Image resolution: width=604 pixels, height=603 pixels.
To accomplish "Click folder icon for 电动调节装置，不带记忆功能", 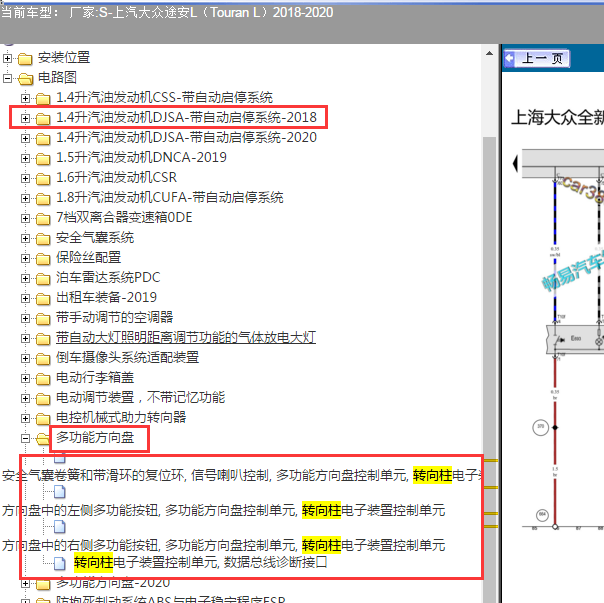I will (43, 400).
